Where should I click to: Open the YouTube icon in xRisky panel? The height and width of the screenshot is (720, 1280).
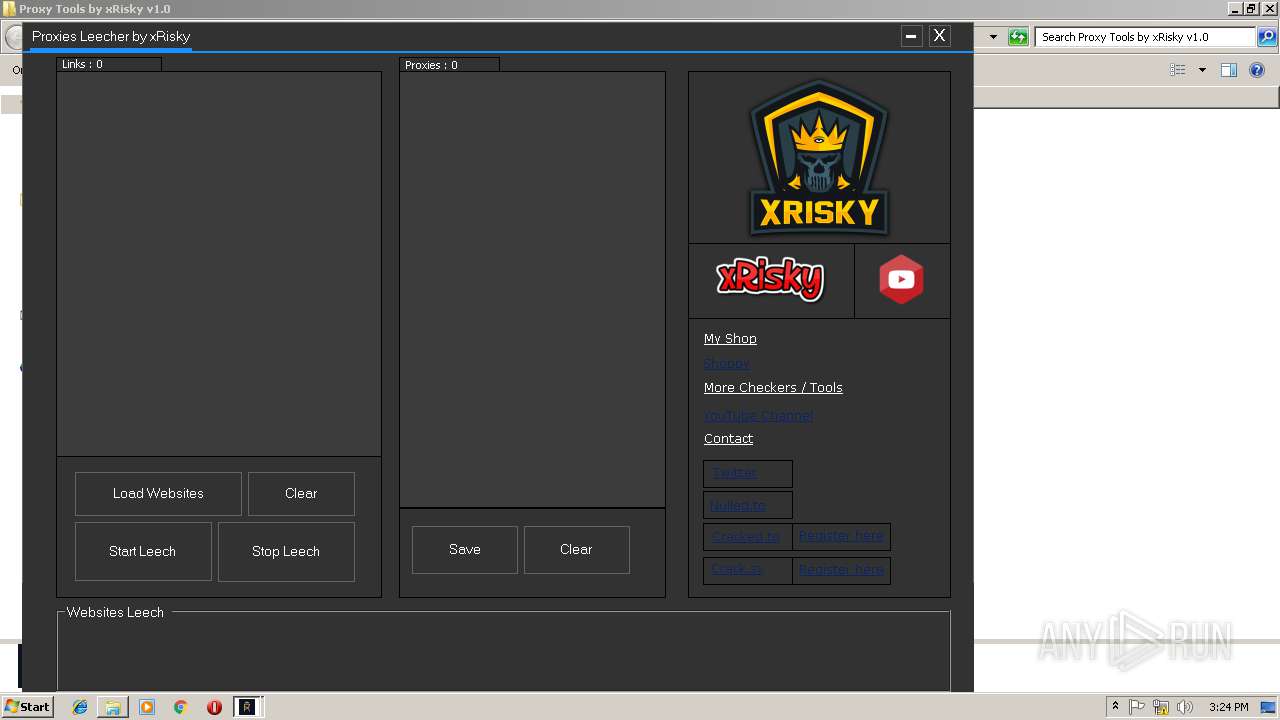click(901, 280)
